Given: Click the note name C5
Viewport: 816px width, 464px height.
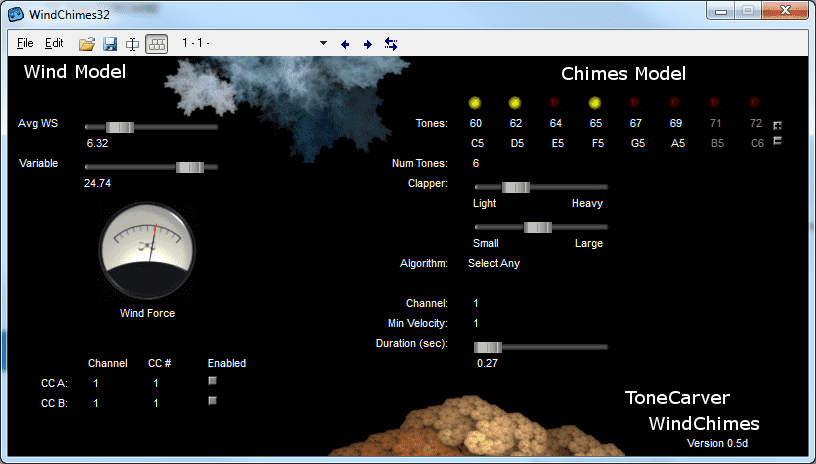Looking at the screenshot, I should (x=477, y=143).
